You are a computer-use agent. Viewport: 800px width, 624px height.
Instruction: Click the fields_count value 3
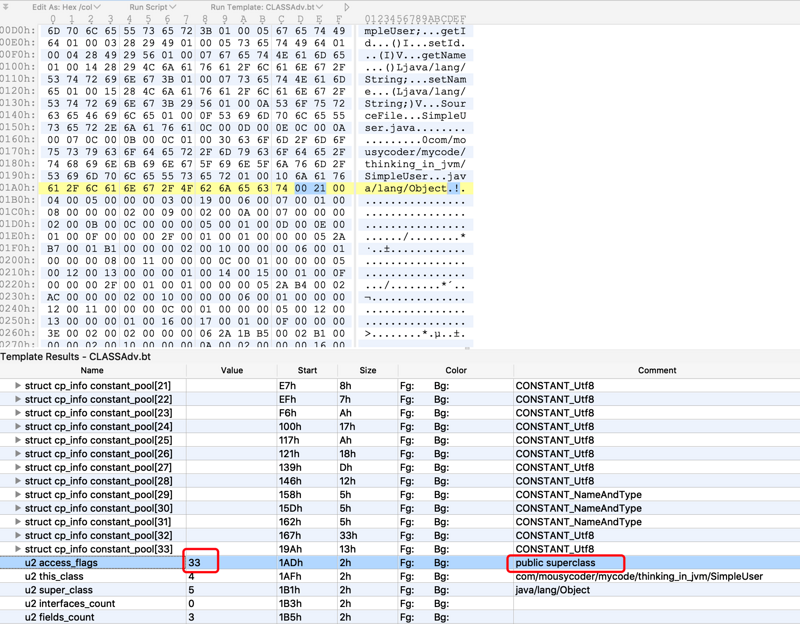pyautogui.click(x=191, y=617)
